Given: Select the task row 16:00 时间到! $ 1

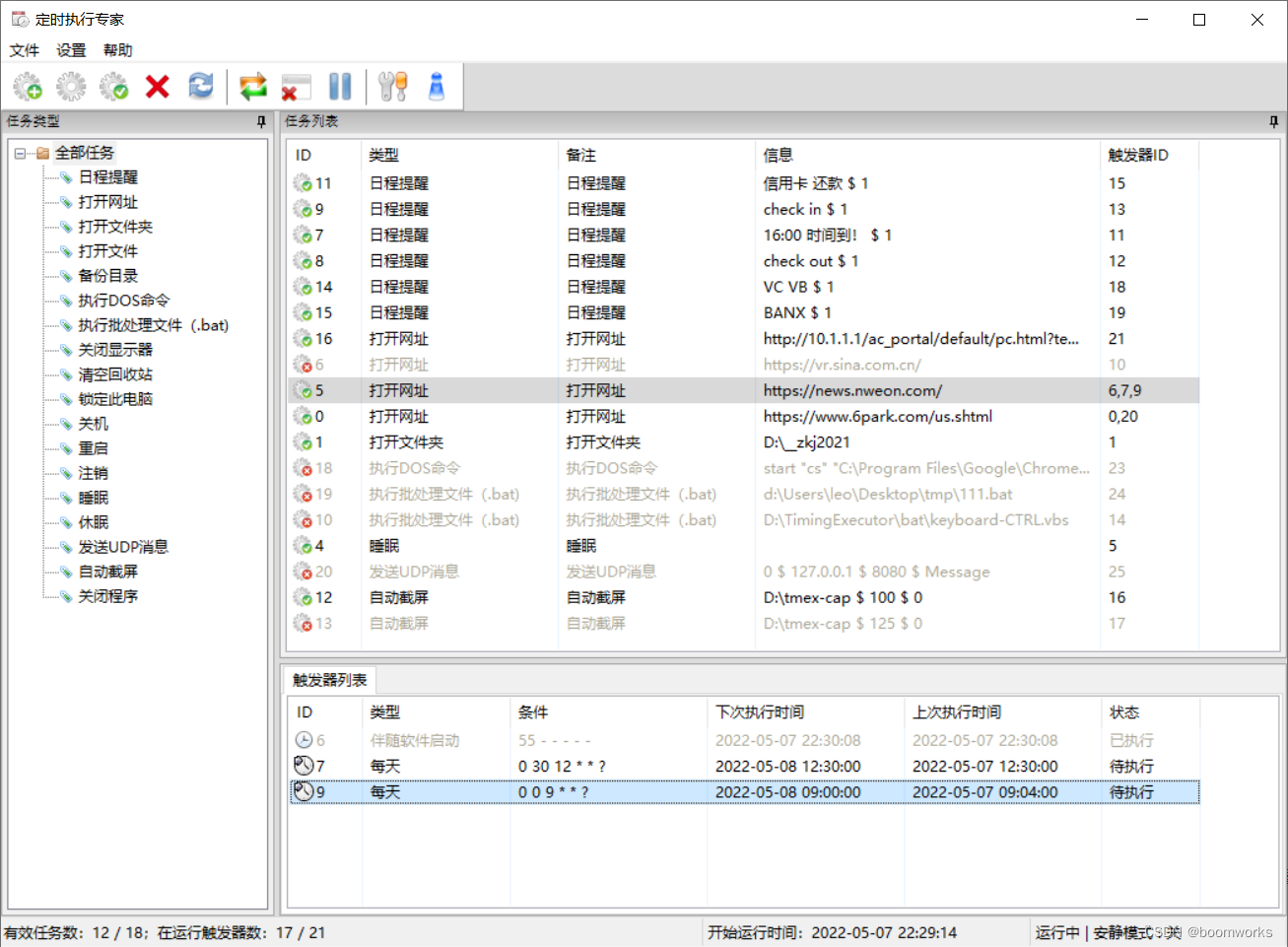Looking at the screenshot, I should pos(744,235).
